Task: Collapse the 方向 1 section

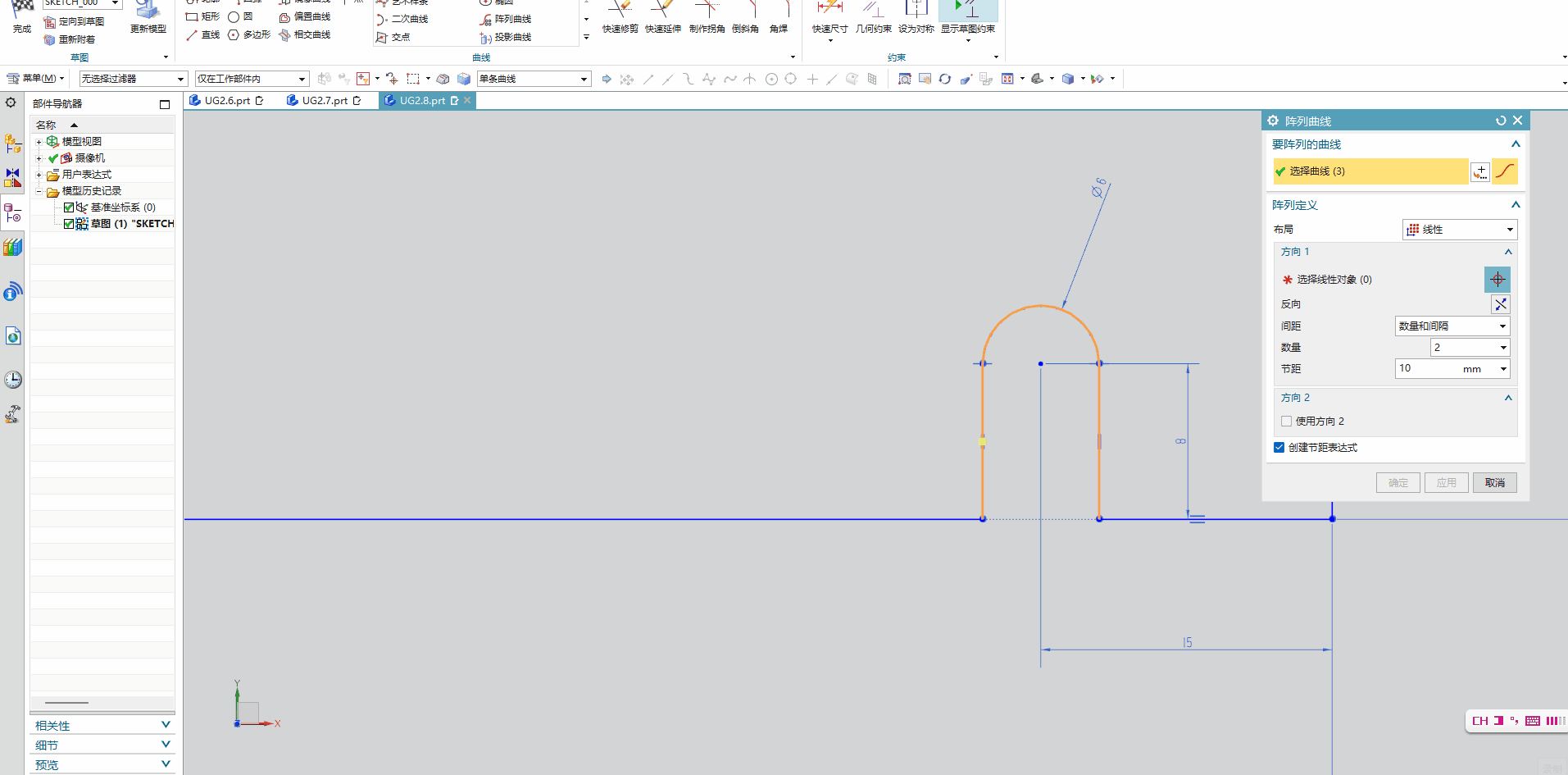Action: (x=1508, y=252)
